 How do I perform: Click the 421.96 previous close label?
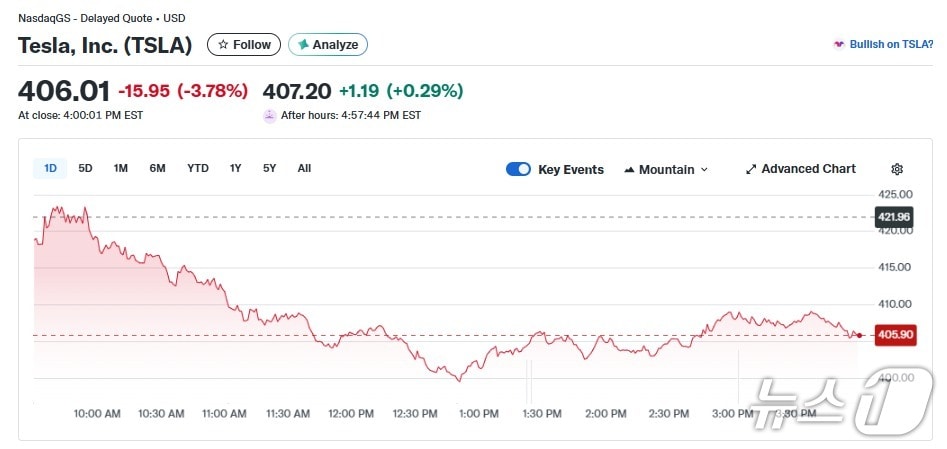coord(893,217)
